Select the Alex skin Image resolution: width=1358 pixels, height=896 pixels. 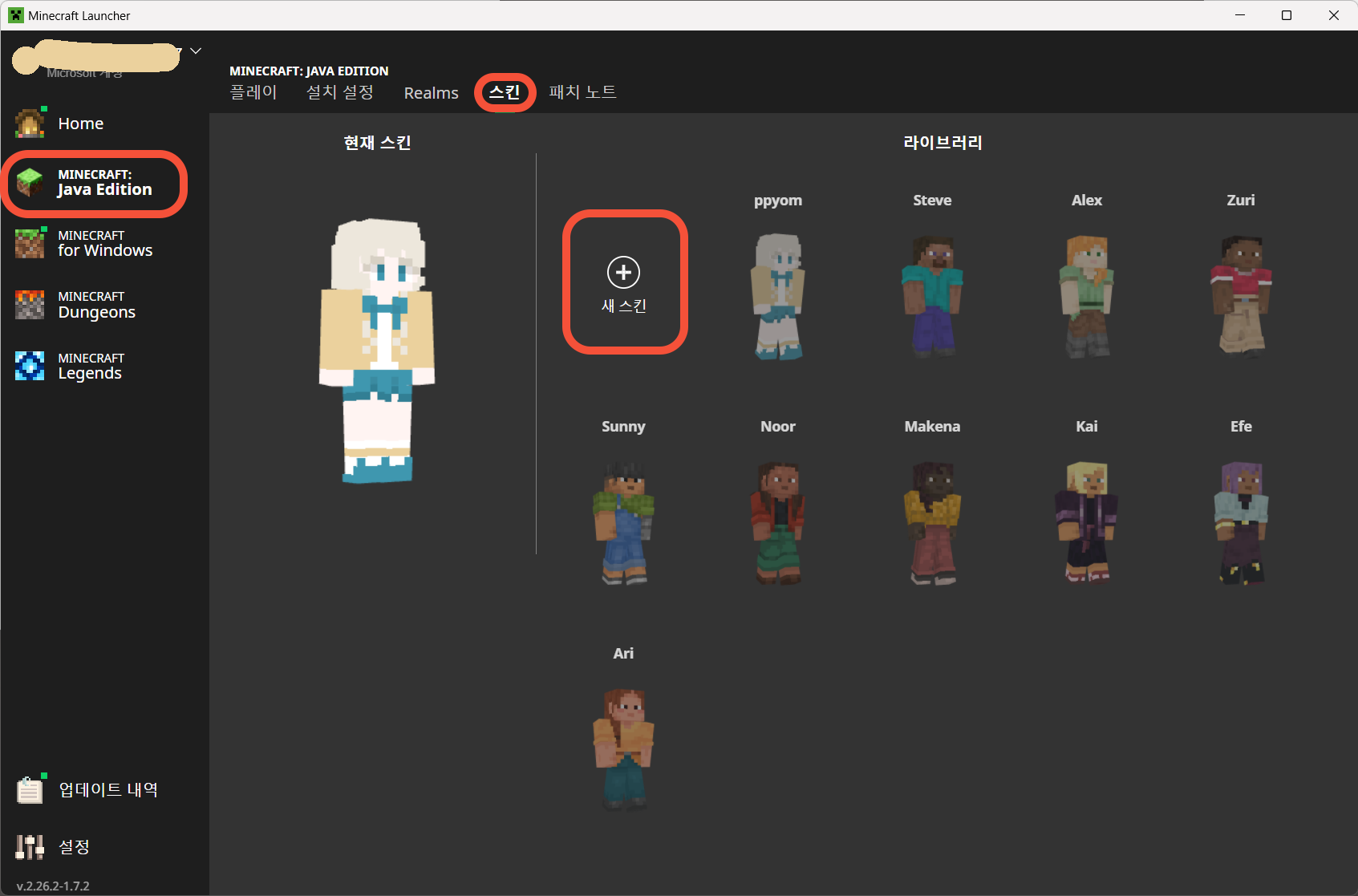(1087, 296)
